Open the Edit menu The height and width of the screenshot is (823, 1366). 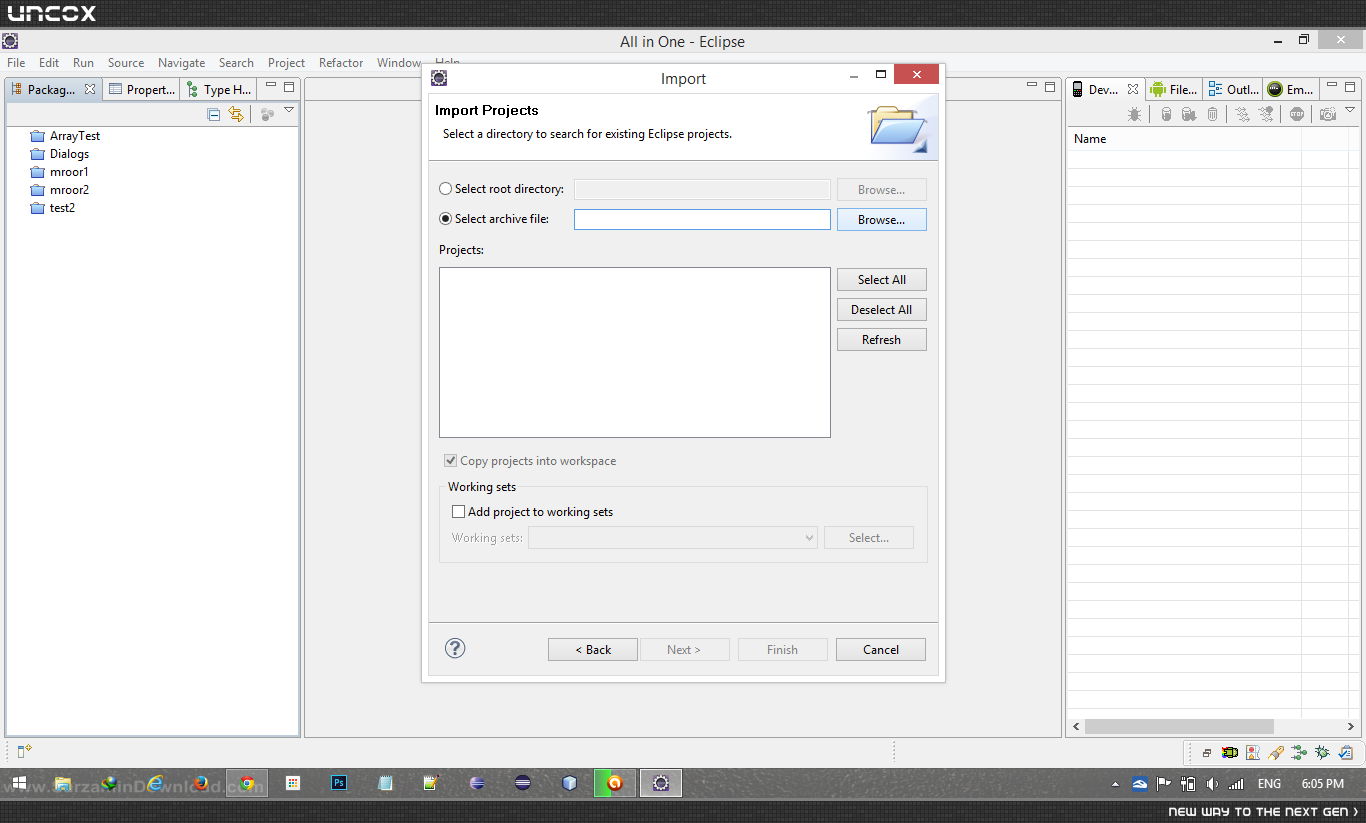pos(49,63)
